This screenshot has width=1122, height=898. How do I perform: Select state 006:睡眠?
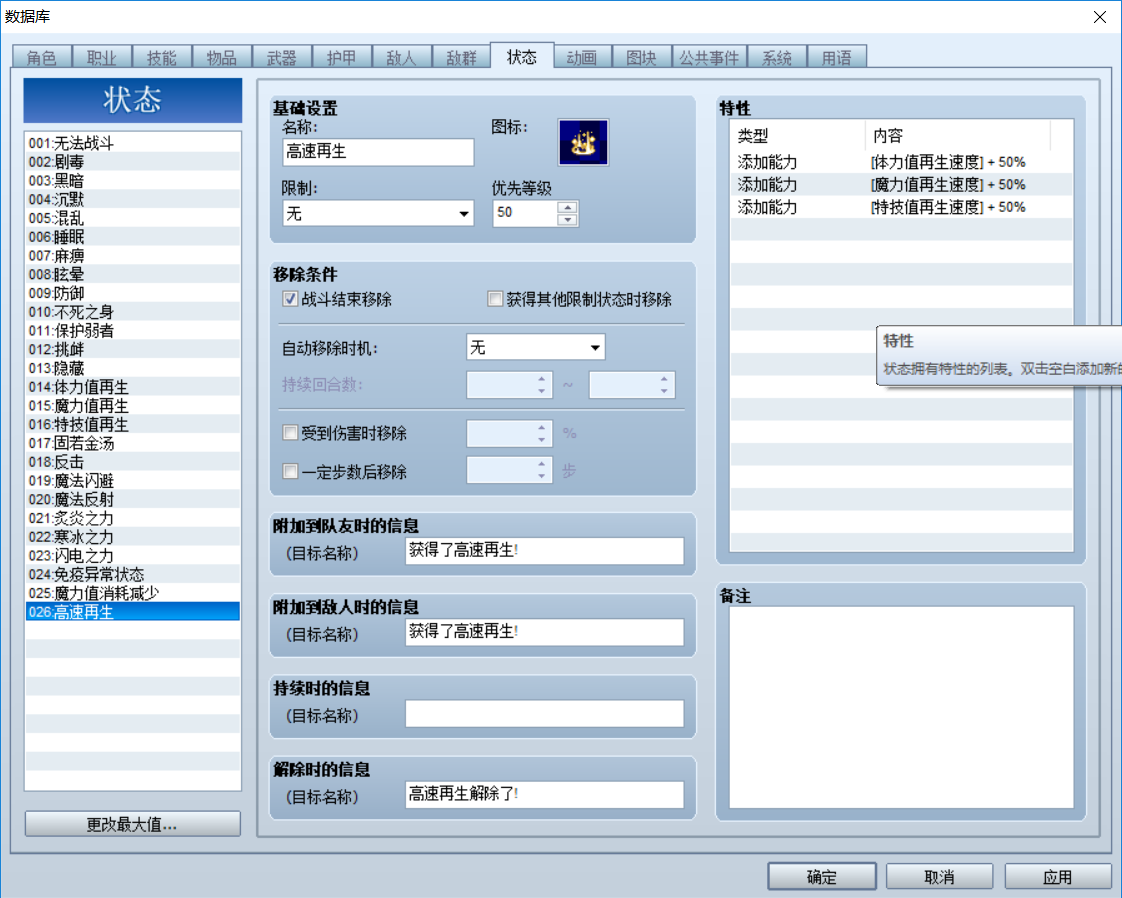coord(132,237)
